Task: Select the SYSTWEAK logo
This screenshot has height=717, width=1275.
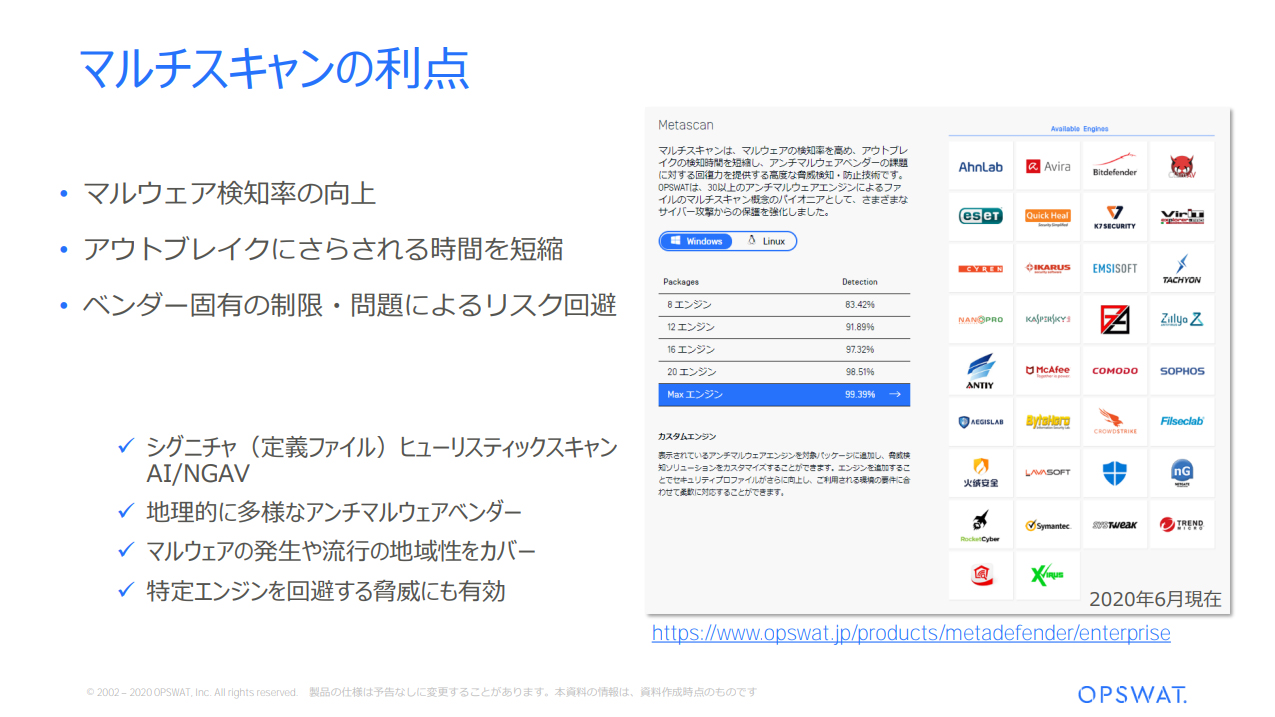Action: tap(1114, 524)
